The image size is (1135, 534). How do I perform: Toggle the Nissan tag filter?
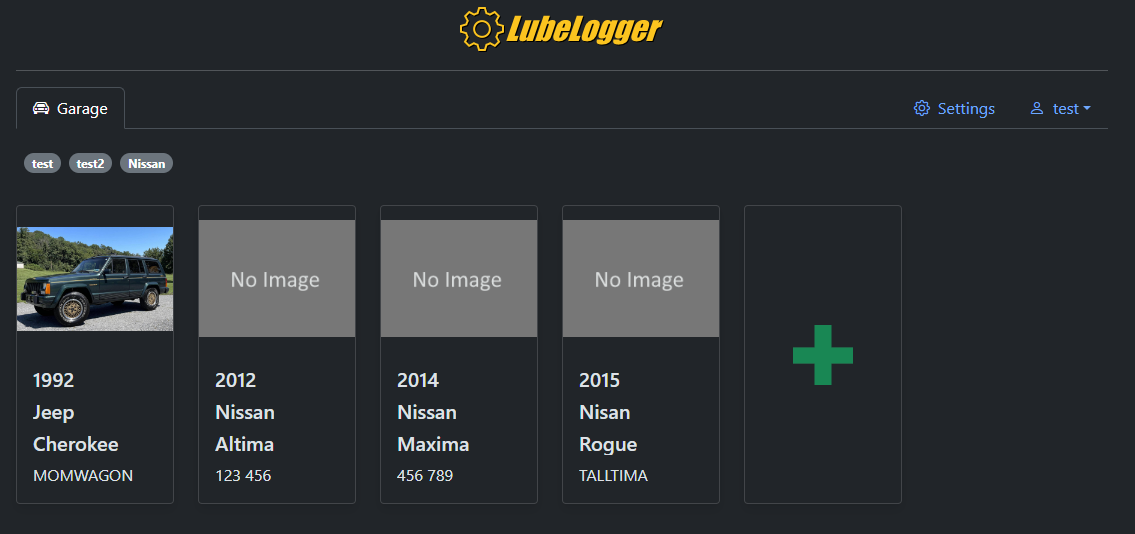click(146, 163)
